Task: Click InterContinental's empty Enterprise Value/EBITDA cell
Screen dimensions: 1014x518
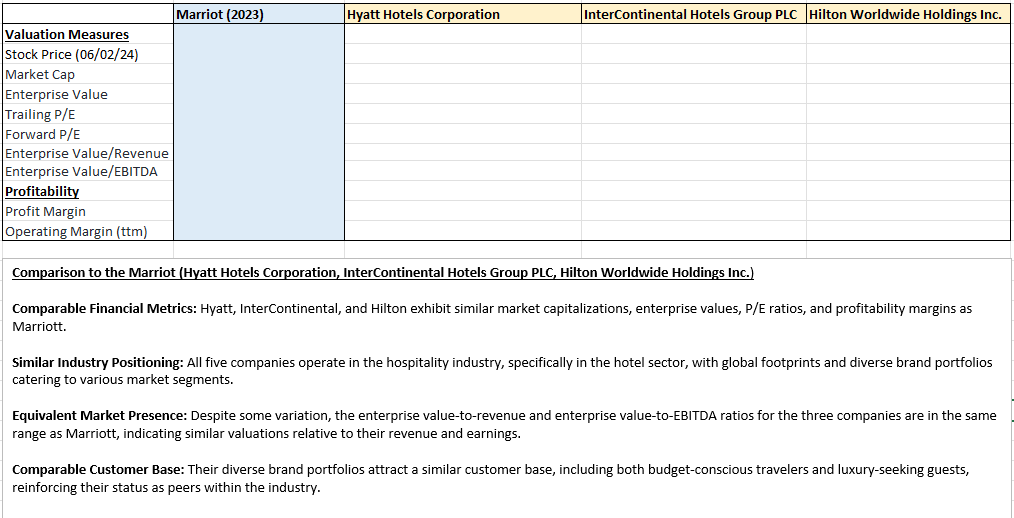Action: tap(694, 171)
